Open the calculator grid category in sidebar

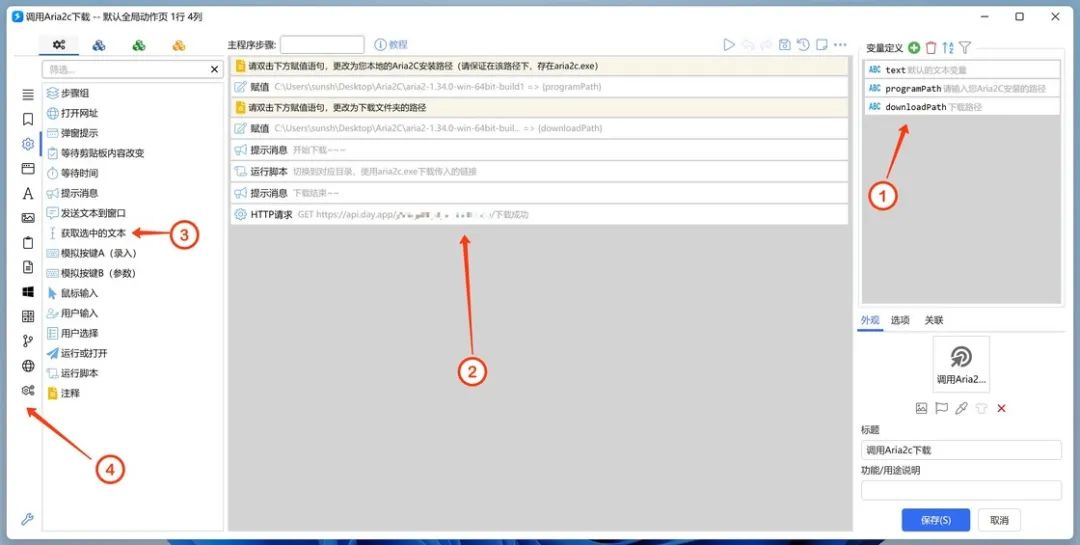point(28,316)
